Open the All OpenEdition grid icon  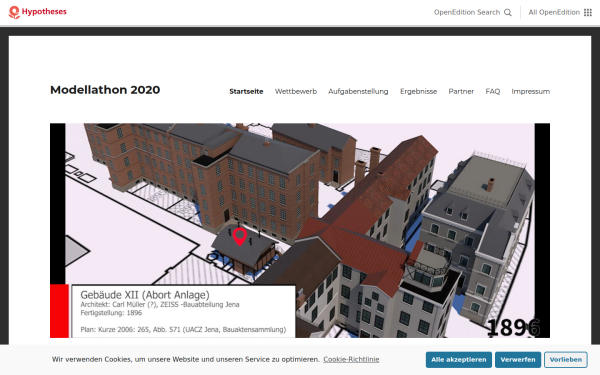pos(588,12)
